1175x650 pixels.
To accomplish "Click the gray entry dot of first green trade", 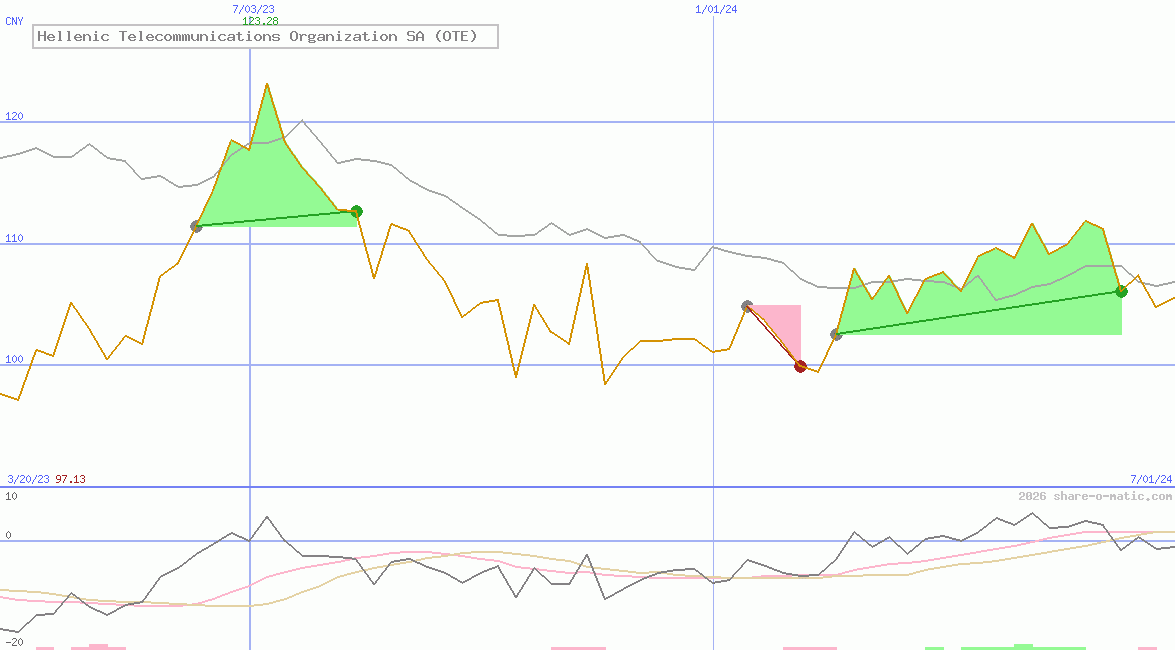I will (196, 227).
